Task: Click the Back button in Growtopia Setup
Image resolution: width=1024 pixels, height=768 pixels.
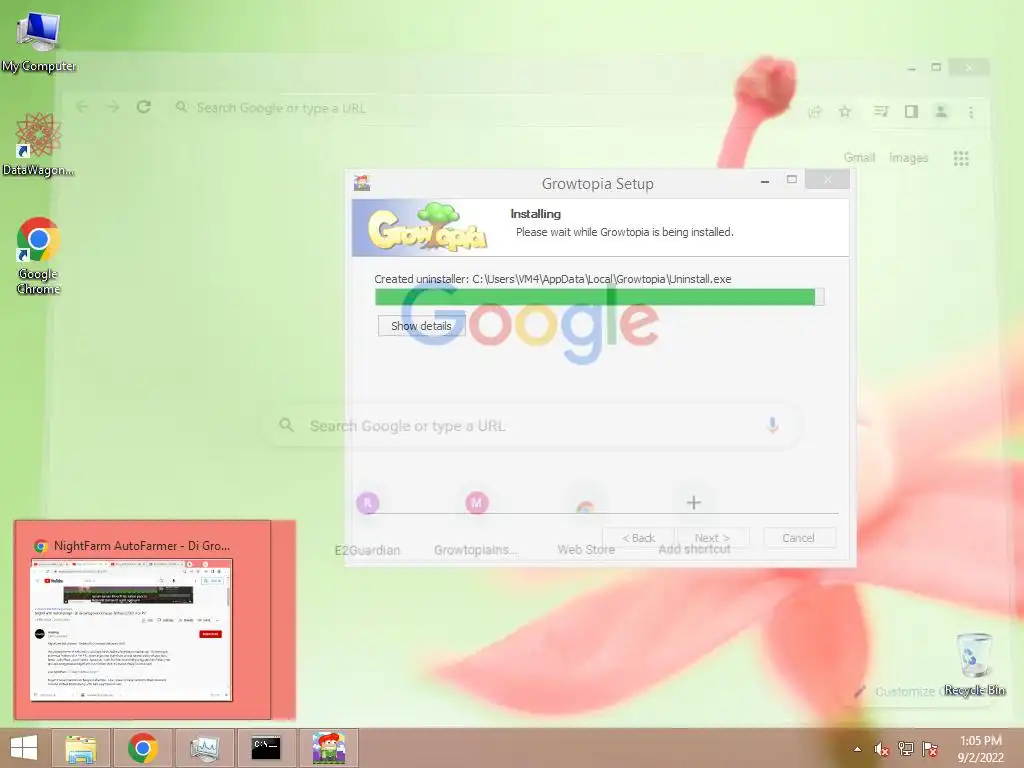Action: (x=639, y=537)
